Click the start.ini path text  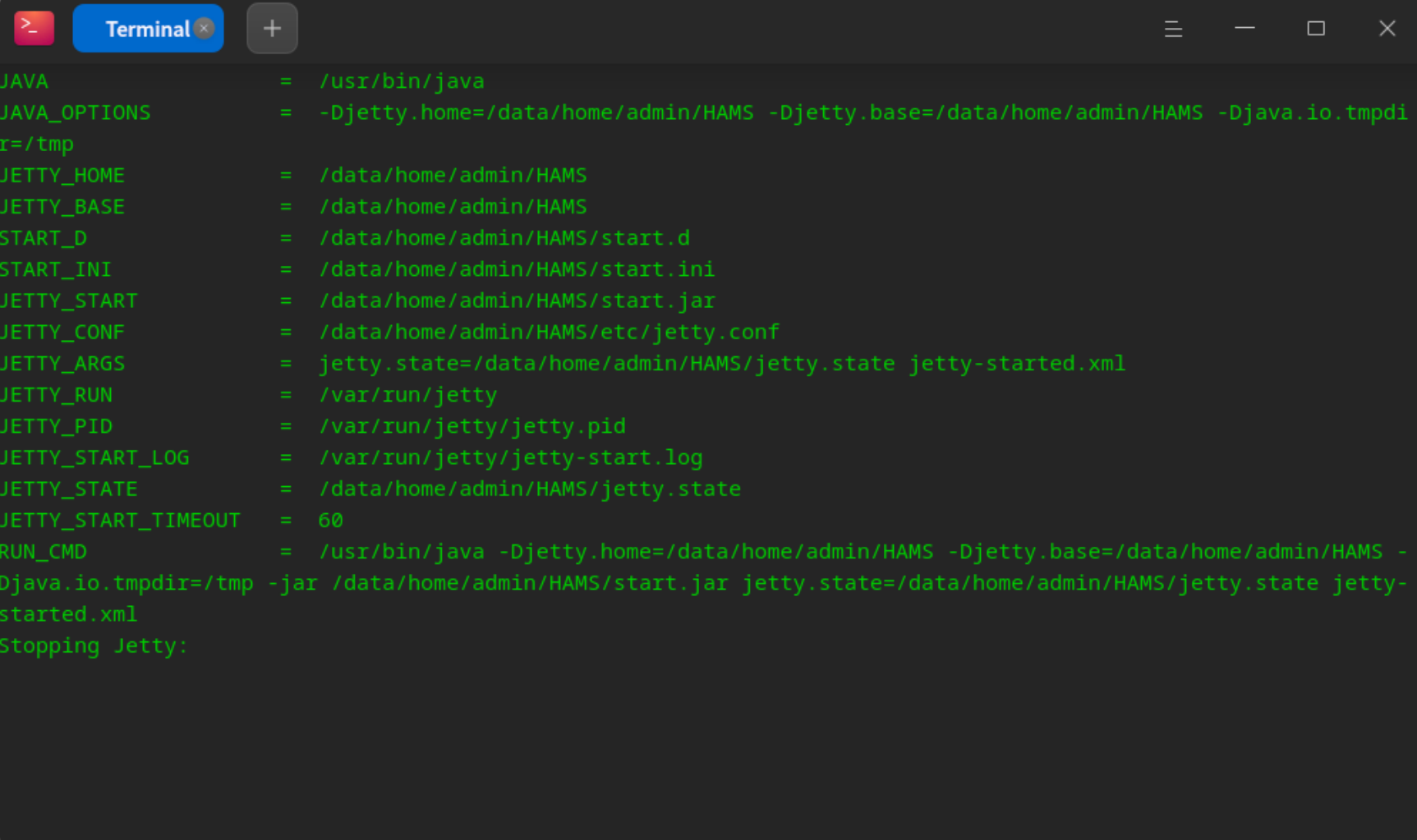pyautogui.click(x=517, y=269)
